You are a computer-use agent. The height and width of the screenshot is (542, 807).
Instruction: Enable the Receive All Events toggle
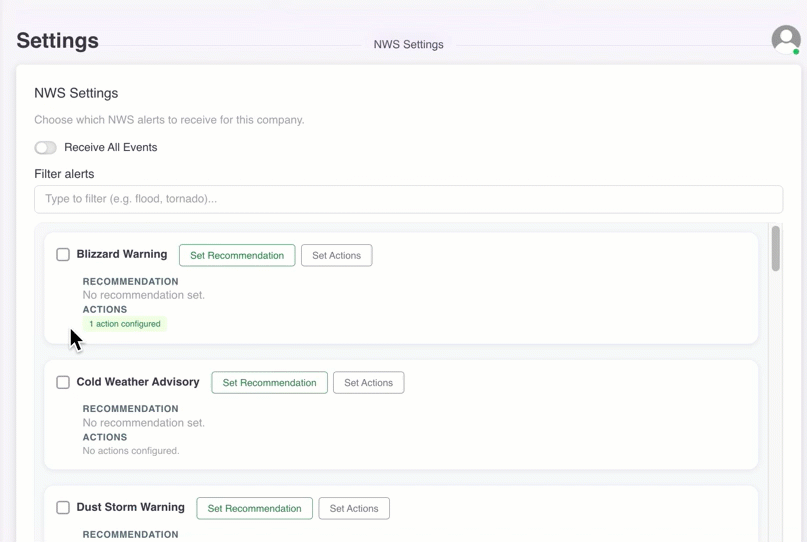point(46,148)
